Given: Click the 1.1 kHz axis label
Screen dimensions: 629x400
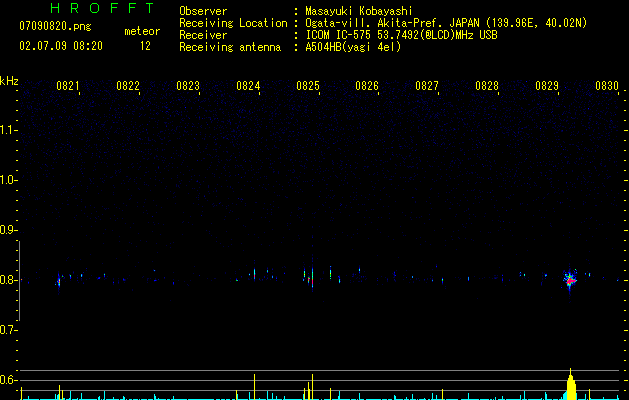Looking at the screenshot, I should [8, 130].
